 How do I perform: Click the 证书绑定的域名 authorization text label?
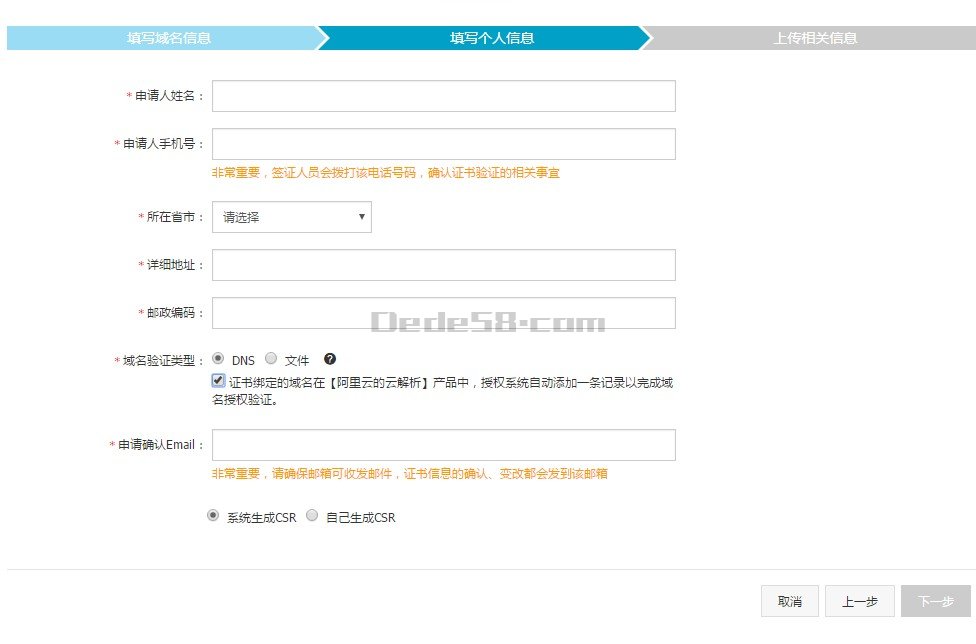(x=450, y=382)
